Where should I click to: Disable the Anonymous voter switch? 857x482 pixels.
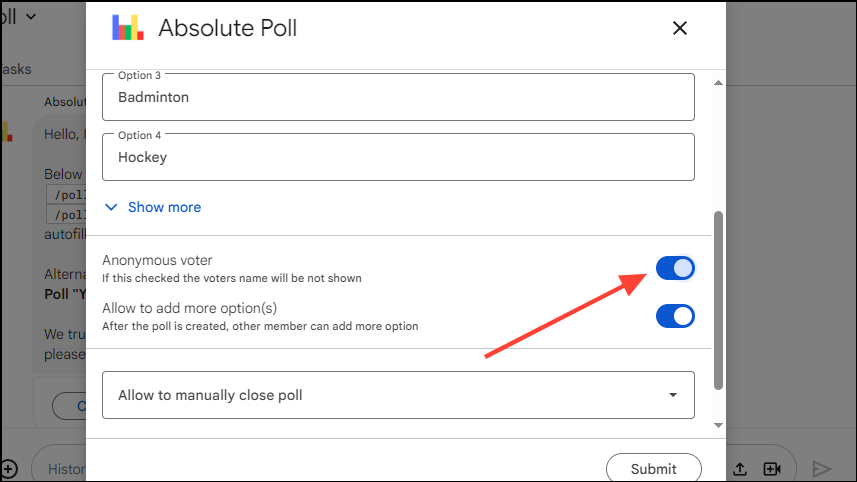click(675, 268)
